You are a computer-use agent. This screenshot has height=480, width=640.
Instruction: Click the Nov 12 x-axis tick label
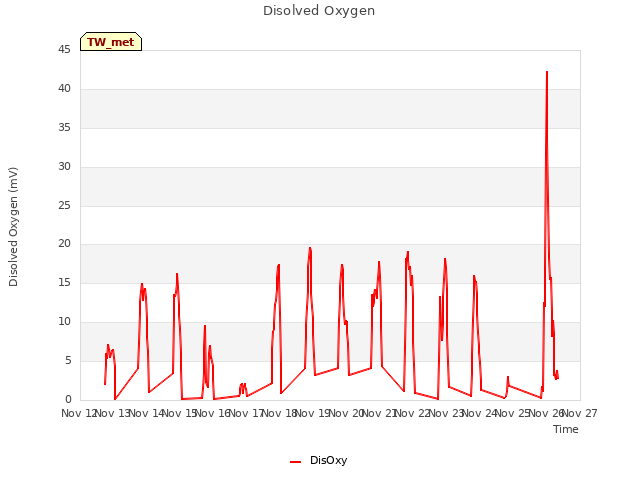point(79,413)
